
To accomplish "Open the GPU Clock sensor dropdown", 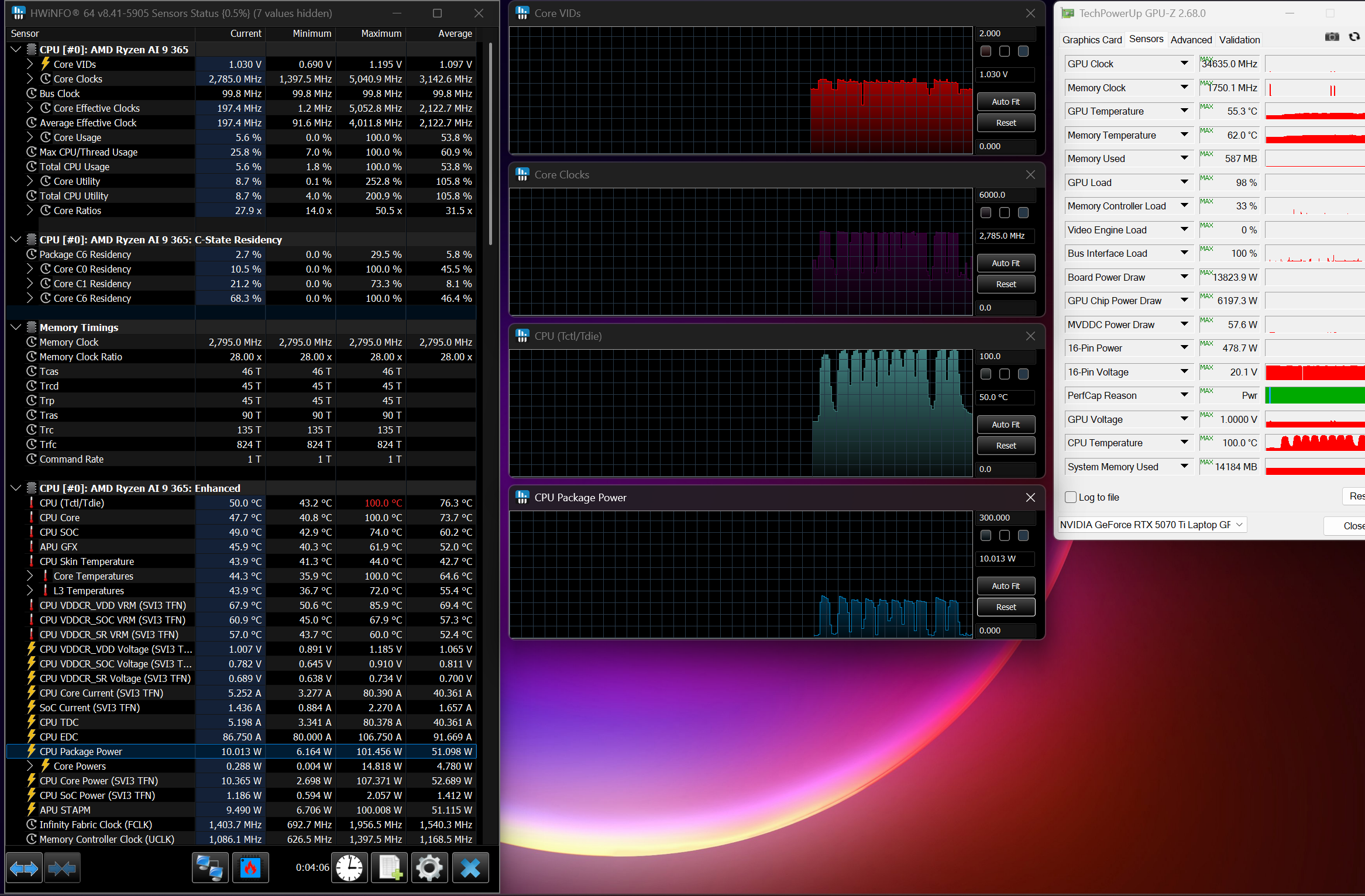I will coord(1184,64).
